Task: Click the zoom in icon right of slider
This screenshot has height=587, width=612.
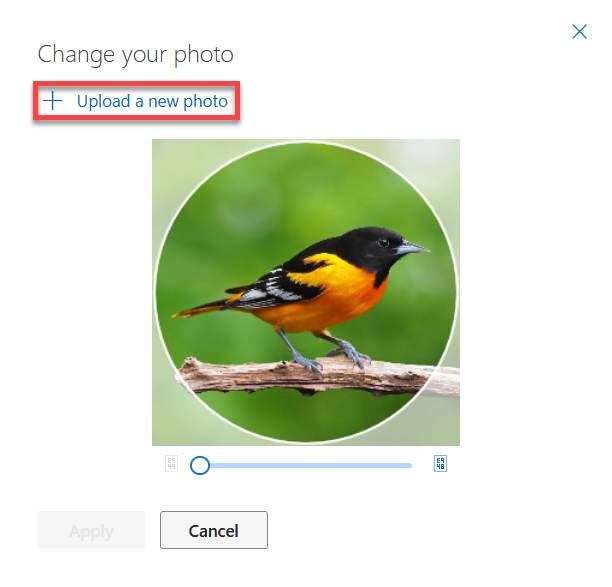Action: [x=440, y=464]
